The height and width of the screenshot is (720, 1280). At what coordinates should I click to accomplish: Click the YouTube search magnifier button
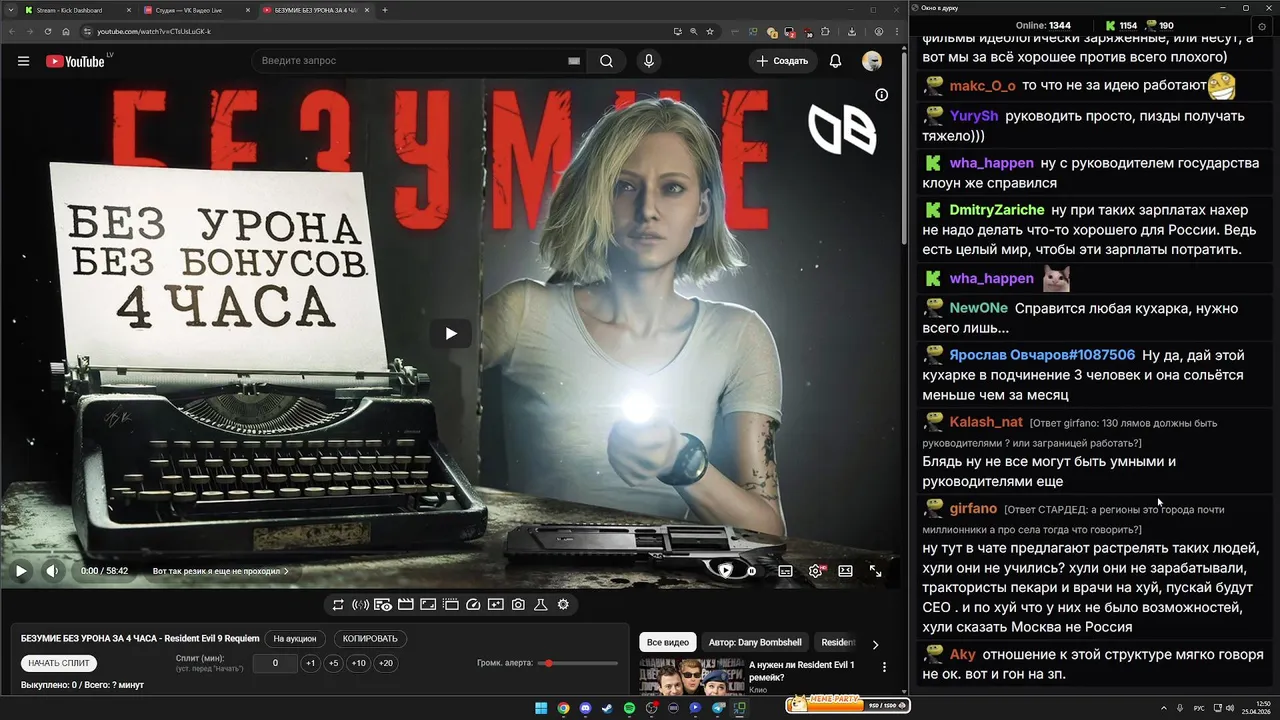tap(606, 61)
